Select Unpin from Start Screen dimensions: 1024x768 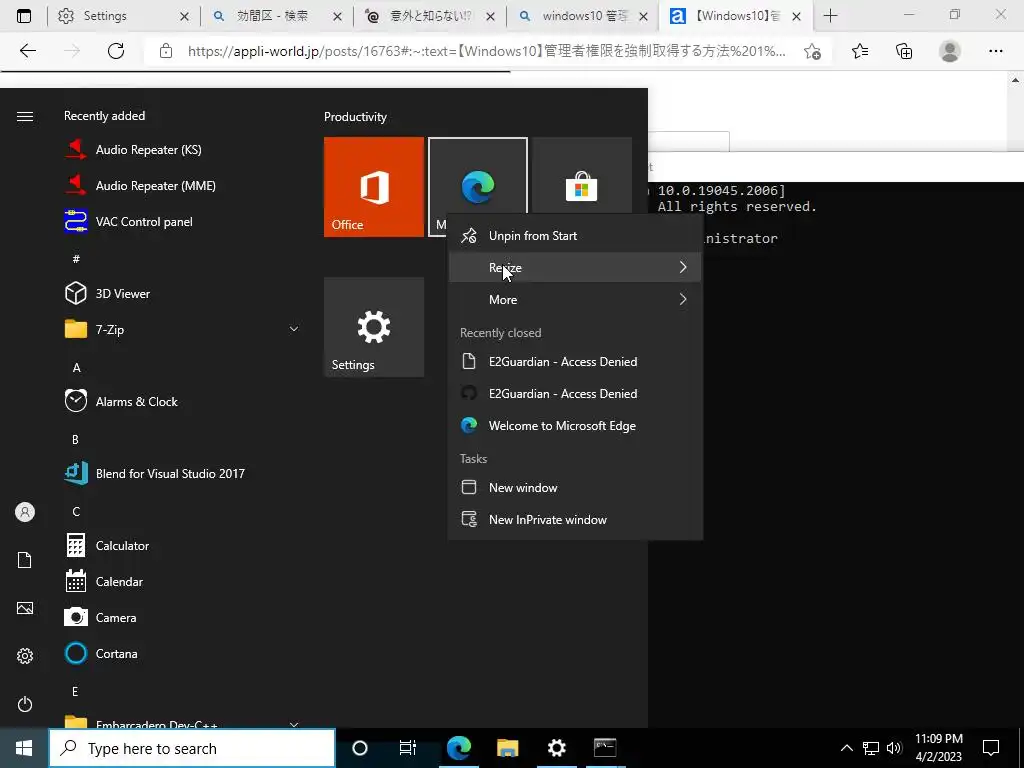[x=575, y=236]
